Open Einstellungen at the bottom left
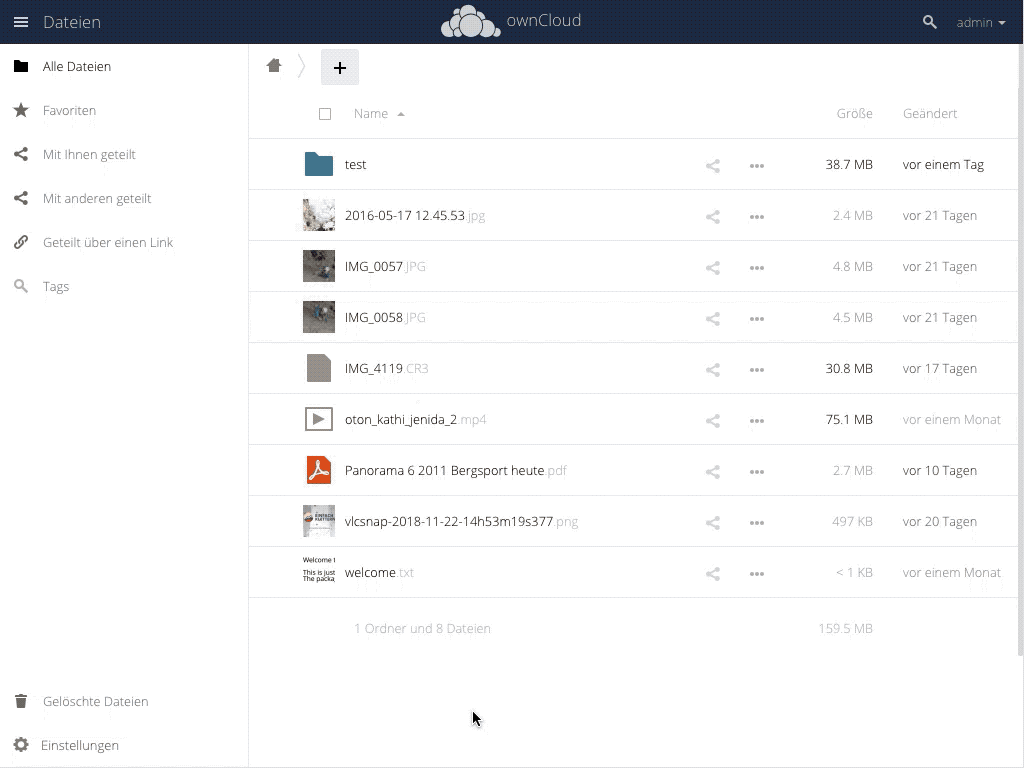Screen dimensions: 1024x768 pos(80,745)
